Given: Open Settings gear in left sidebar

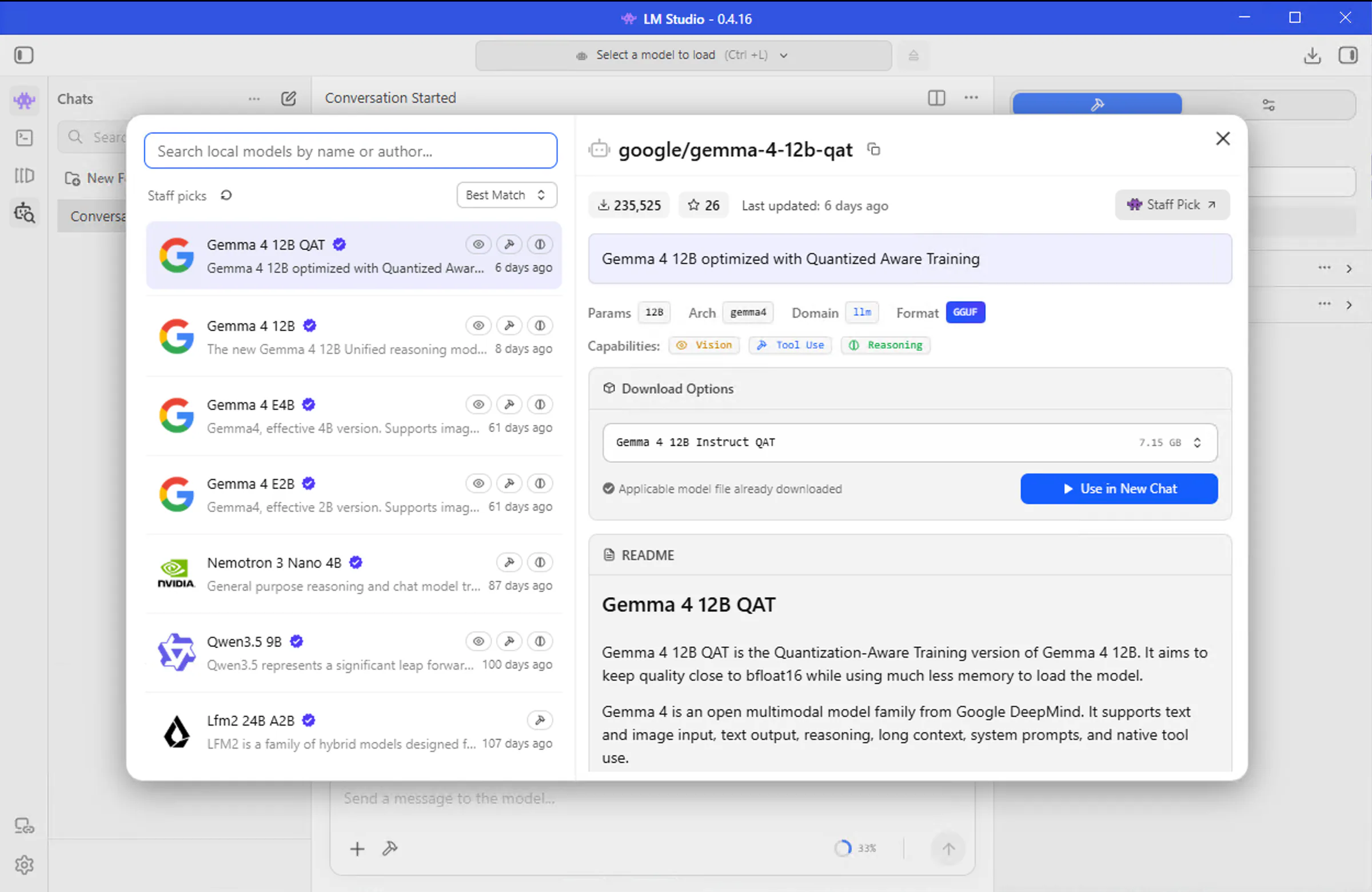Looking at the screenshot, I should coord(24,865).
